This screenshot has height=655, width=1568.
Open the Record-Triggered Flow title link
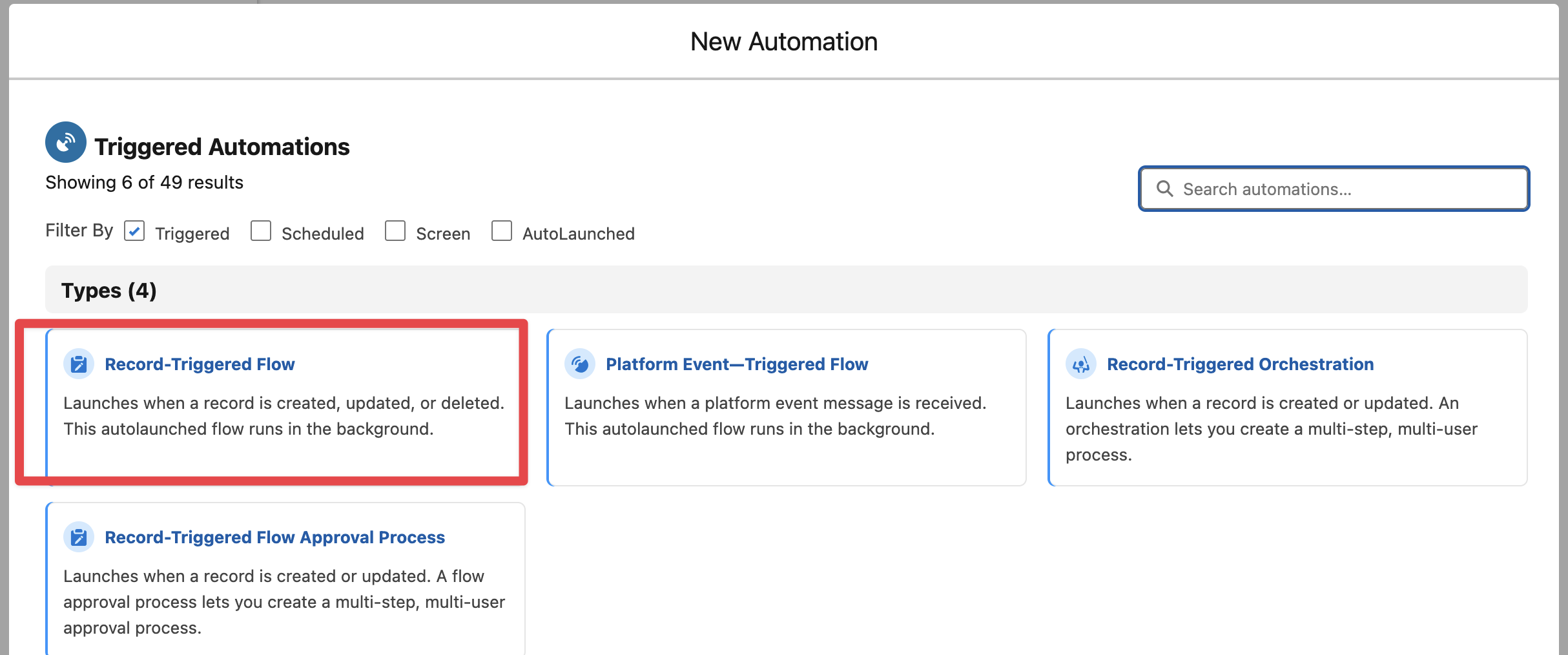click(x=200, y=364)
